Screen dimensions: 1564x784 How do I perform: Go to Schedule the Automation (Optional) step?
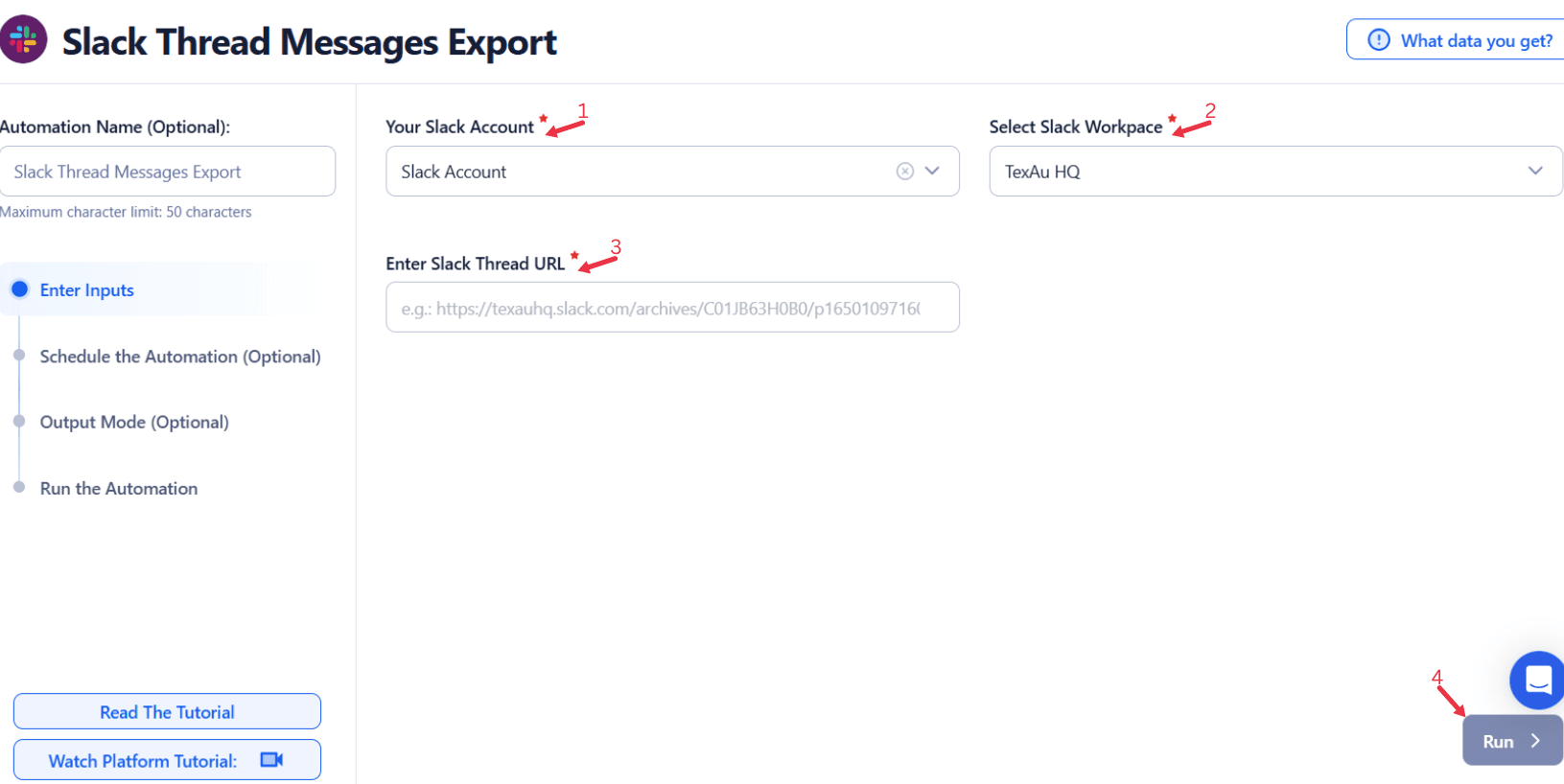pos(180,357)
